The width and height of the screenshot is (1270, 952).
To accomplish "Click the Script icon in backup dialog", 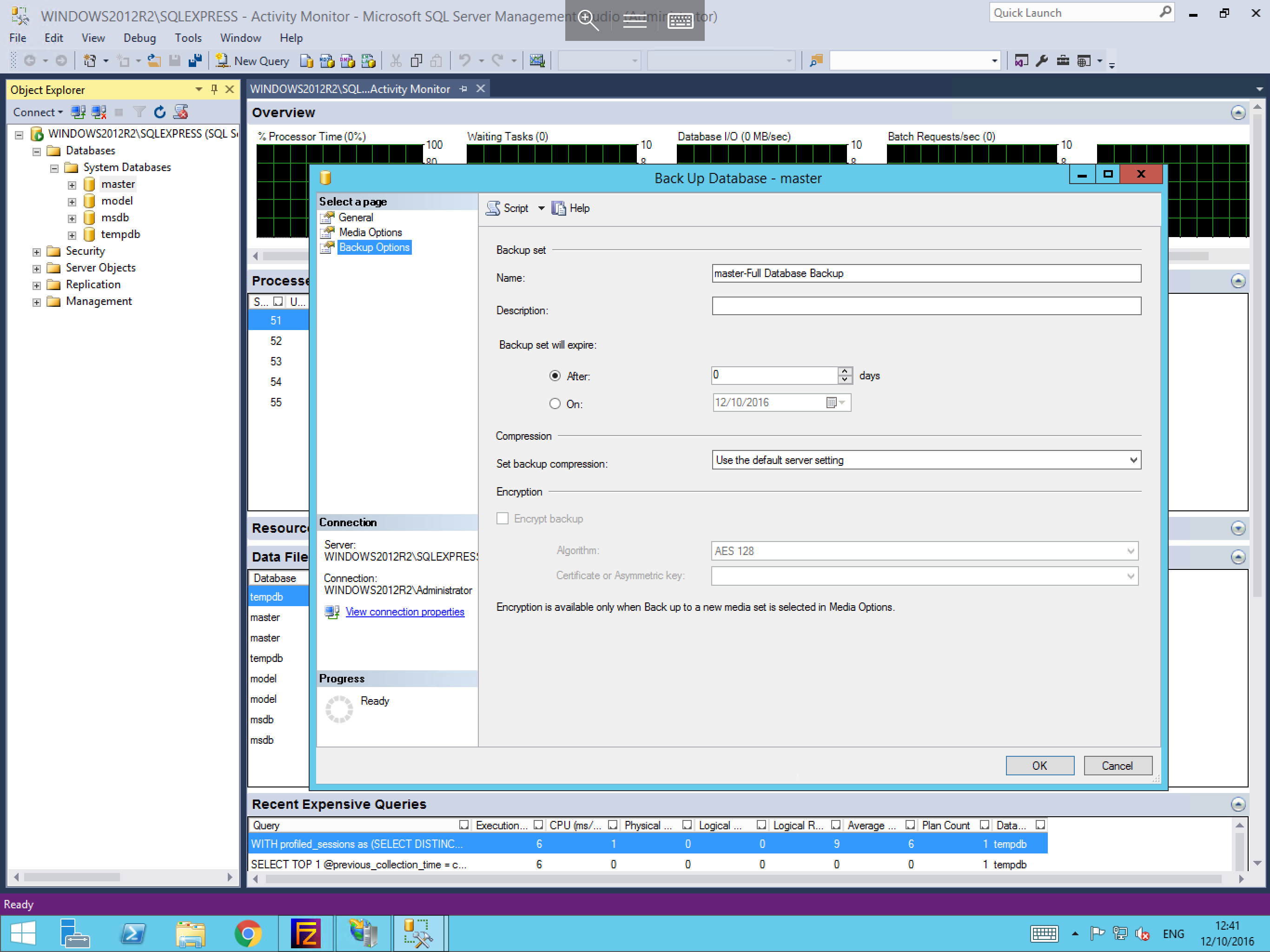I will 493,208.
